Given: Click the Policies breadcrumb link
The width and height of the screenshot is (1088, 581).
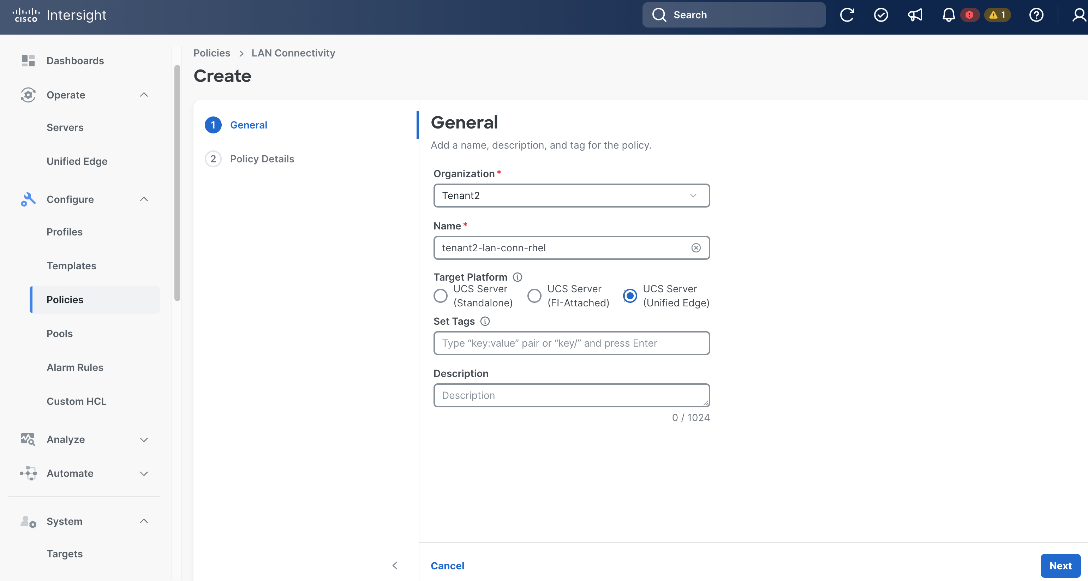Looking at the screenshot, I should (212, 53).
